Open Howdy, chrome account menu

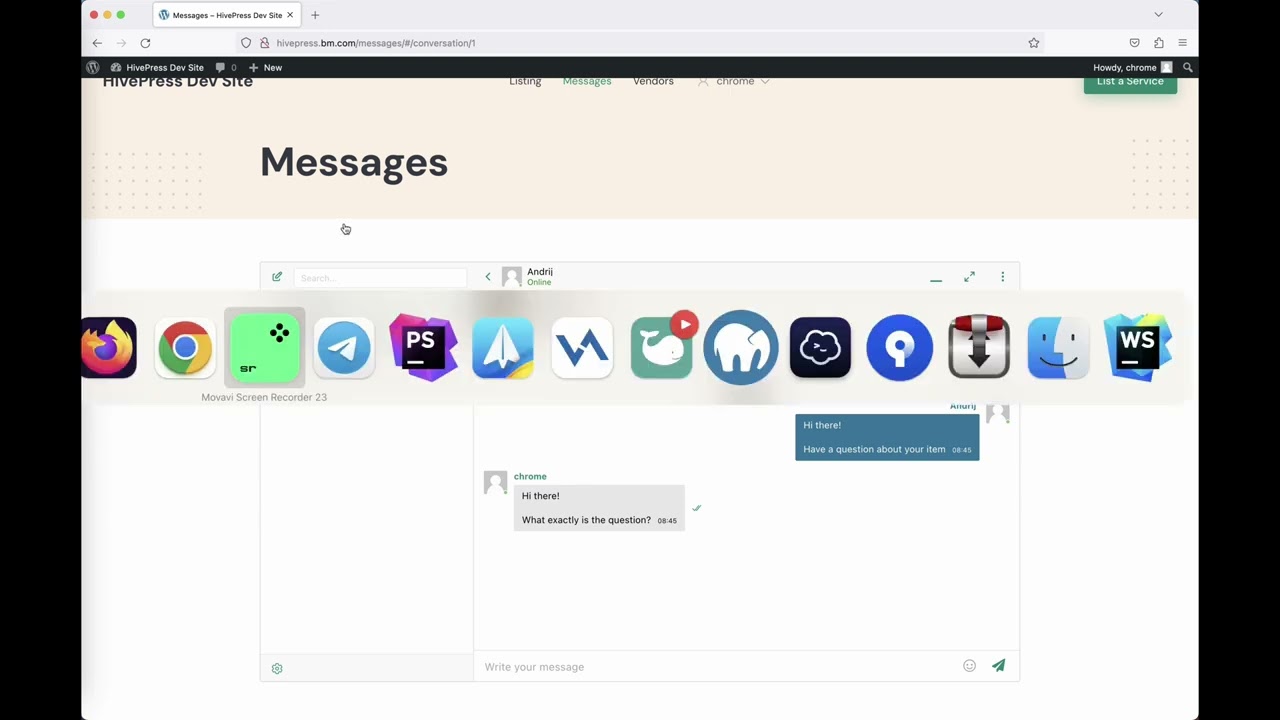(x=1132, y=67)
